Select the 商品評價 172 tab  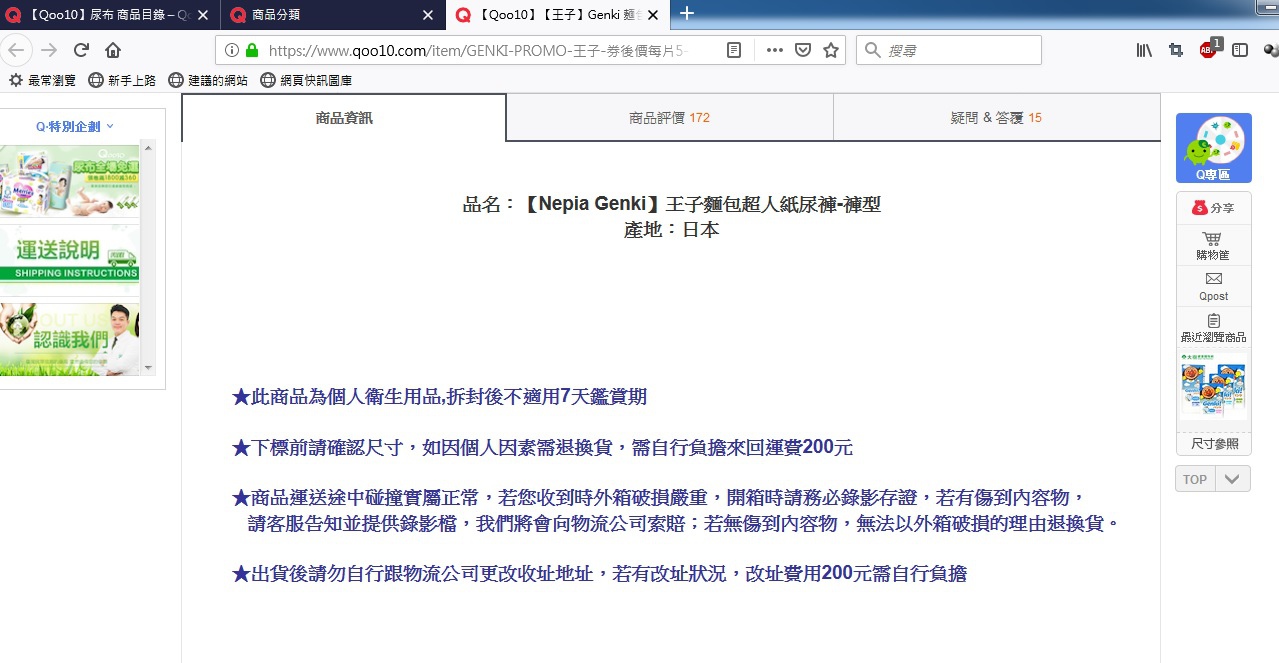point(669,118)
